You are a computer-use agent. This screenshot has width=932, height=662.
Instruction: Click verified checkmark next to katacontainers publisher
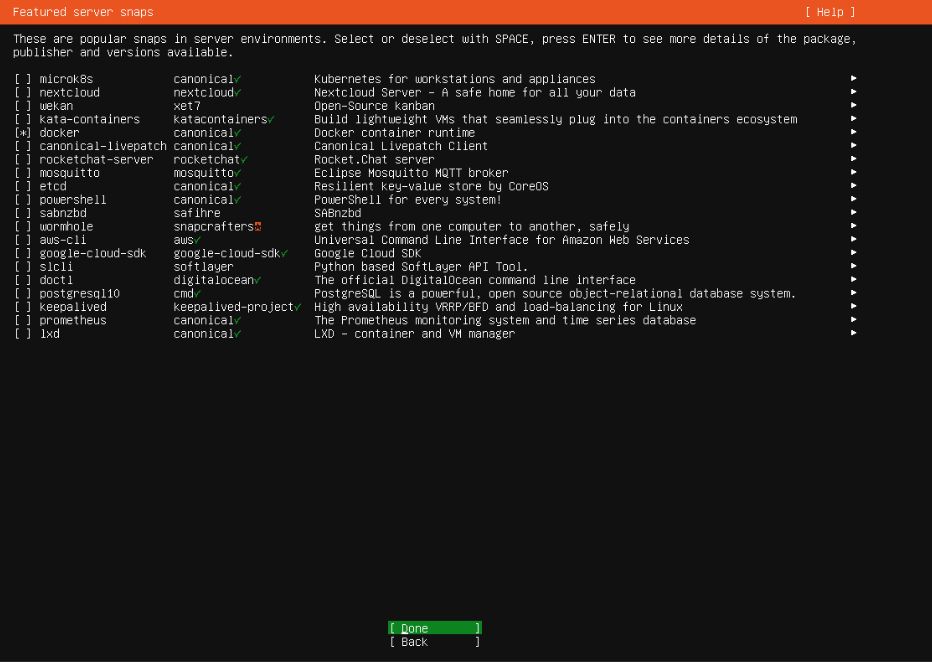point(271,119)
